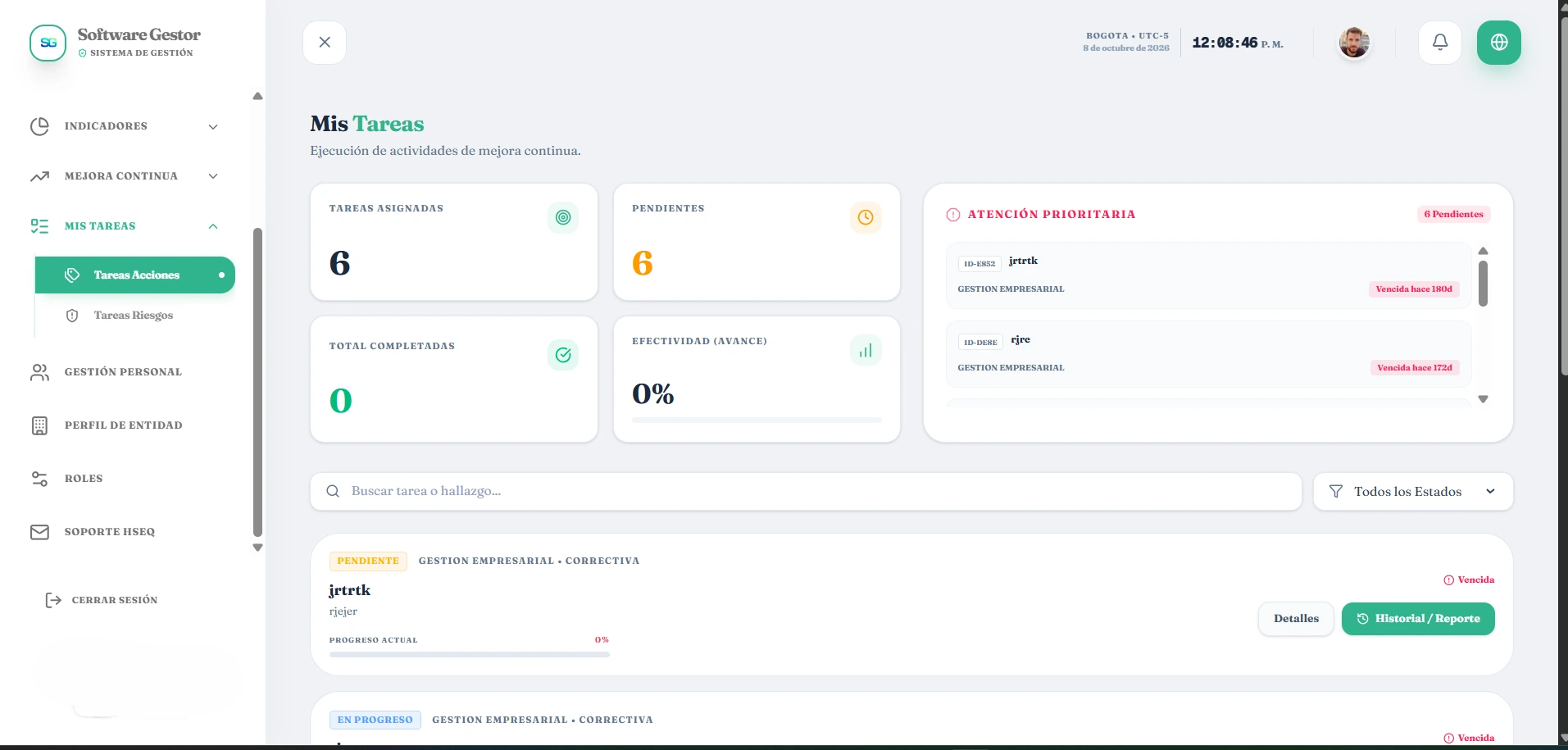Open priority item ID-E852 jrtrtk
The image size is (1568, 750).
(x=1208, y=275)
